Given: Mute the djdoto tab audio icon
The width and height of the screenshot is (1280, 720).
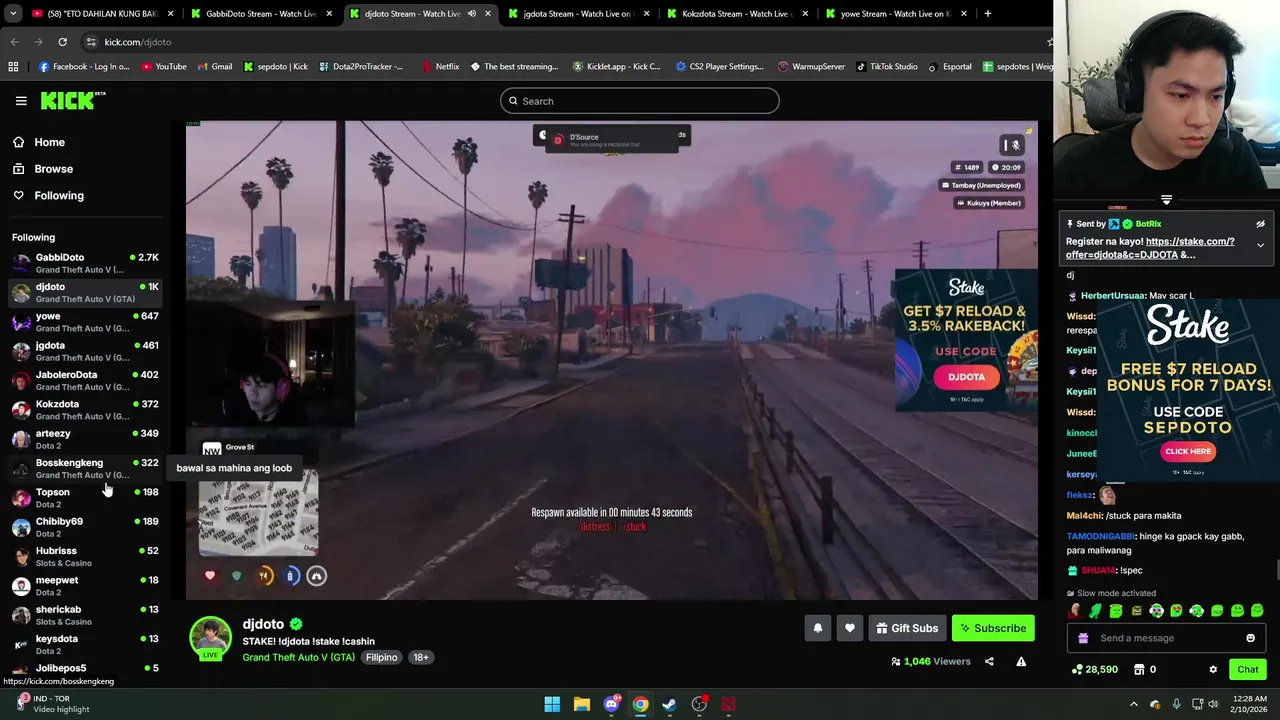Looking at the screenshot, I should pos(472,14).
